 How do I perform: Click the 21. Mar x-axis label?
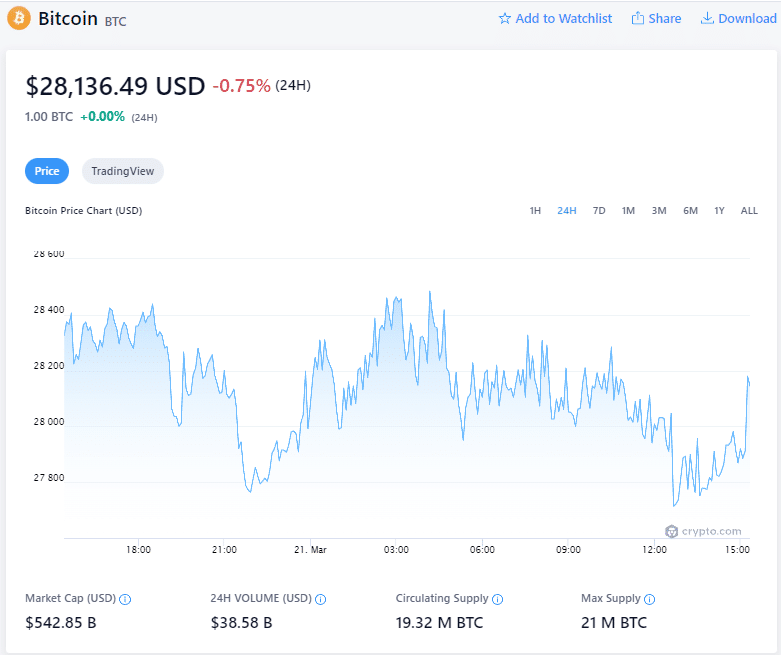click(x=310, y=549)
